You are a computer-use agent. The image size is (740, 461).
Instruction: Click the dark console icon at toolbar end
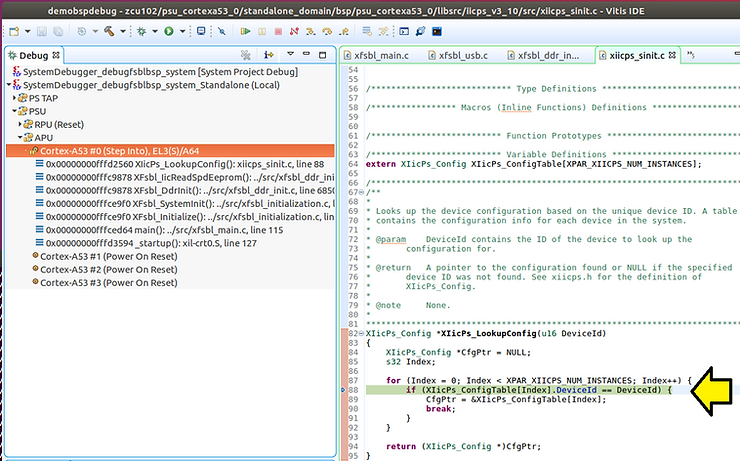tap(437, 31)
